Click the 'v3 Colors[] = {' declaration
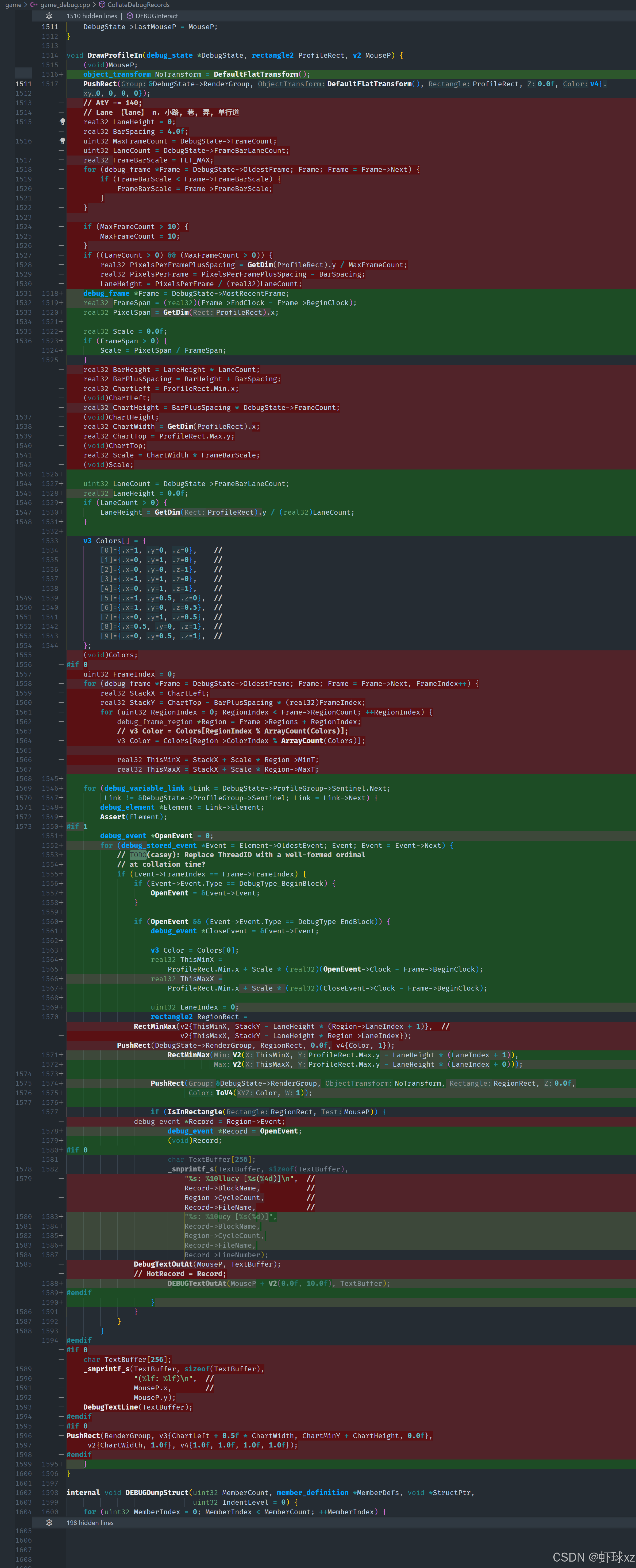The width and height of the screenshot is (636, 1568). 114,541
